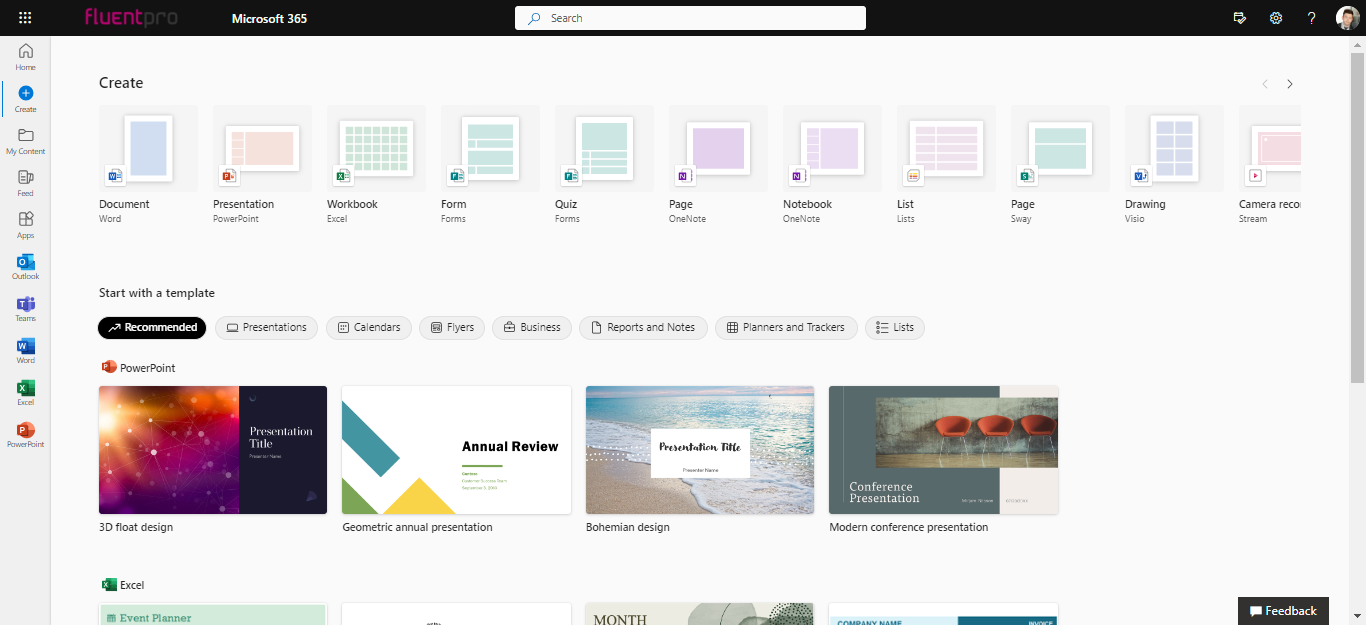Viewport: 1366px width, 625px height.
Task: Select the Lists template filter
Action: pyautogui.click(x=895, y=327)
